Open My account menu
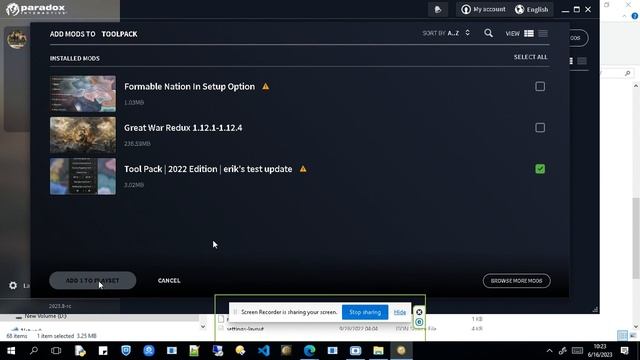 coord(483,9)
